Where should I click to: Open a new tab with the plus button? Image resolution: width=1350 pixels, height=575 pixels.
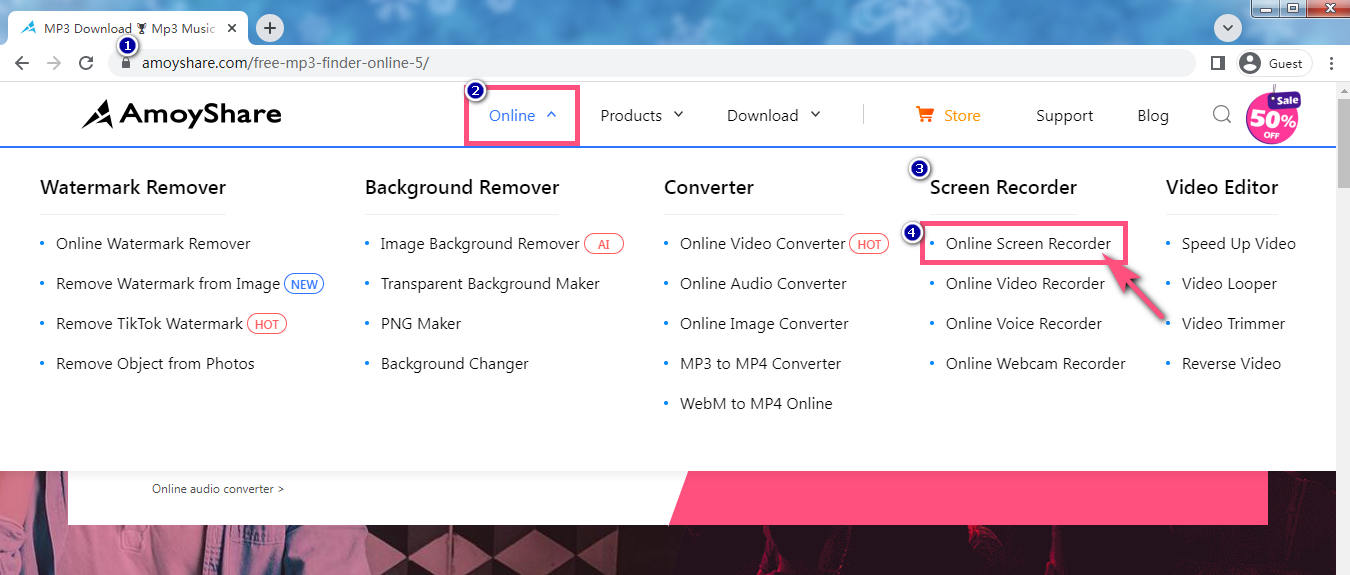pos(270,28)
